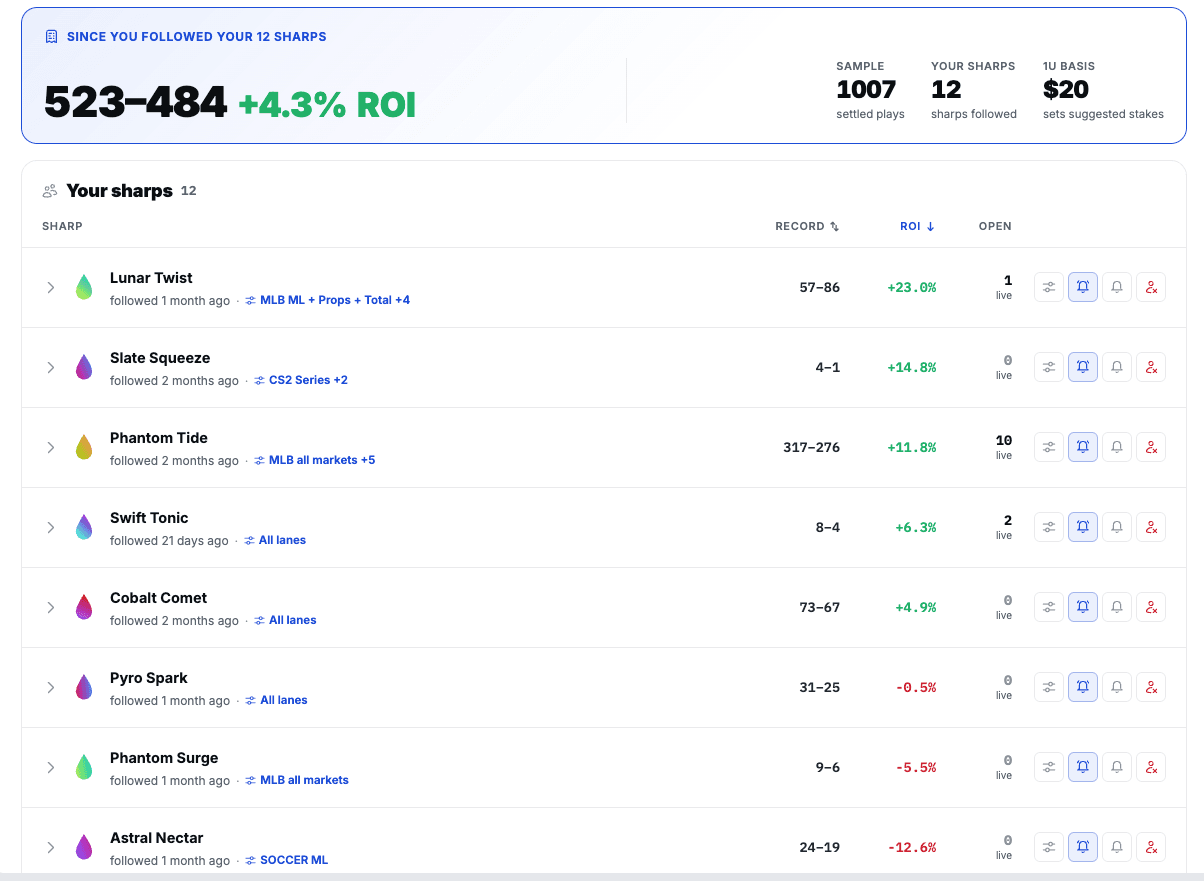Expand the Astral Nectar row
This screenshot has width=1204, height=881.
tap(50, 847)
